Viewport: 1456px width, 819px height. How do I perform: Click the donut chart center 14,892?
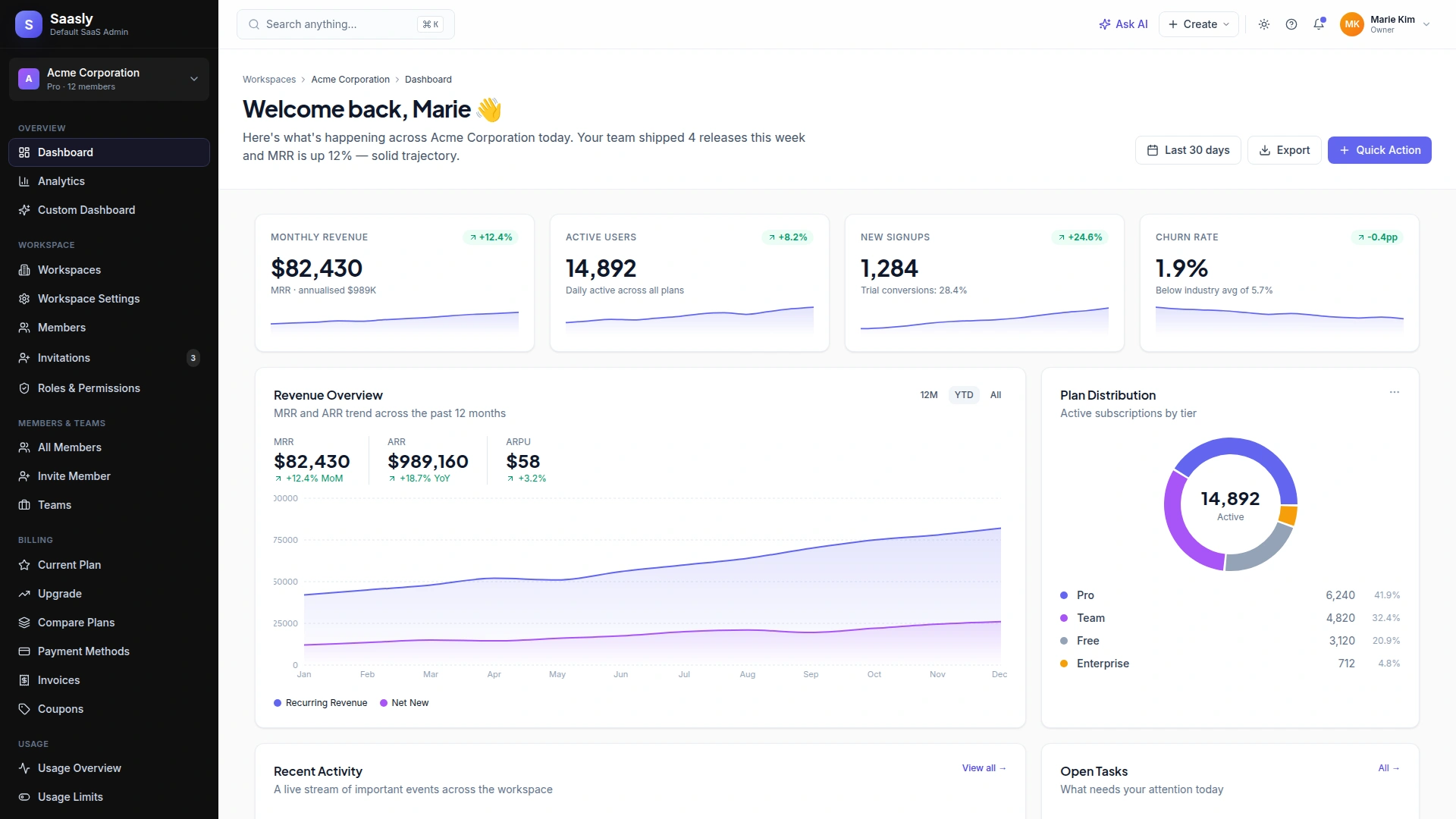coord(1230,499)
